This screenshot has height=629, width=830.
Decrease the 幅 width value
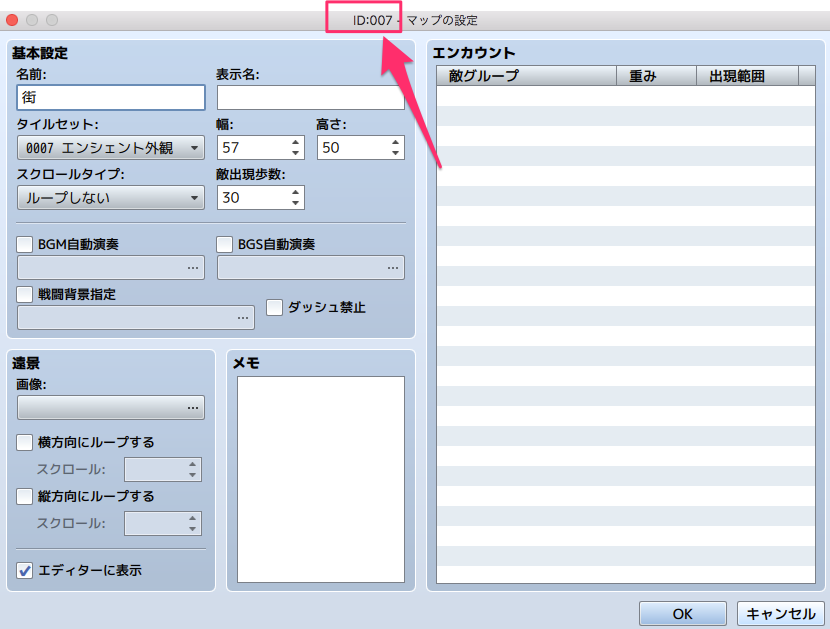[295, 153]
